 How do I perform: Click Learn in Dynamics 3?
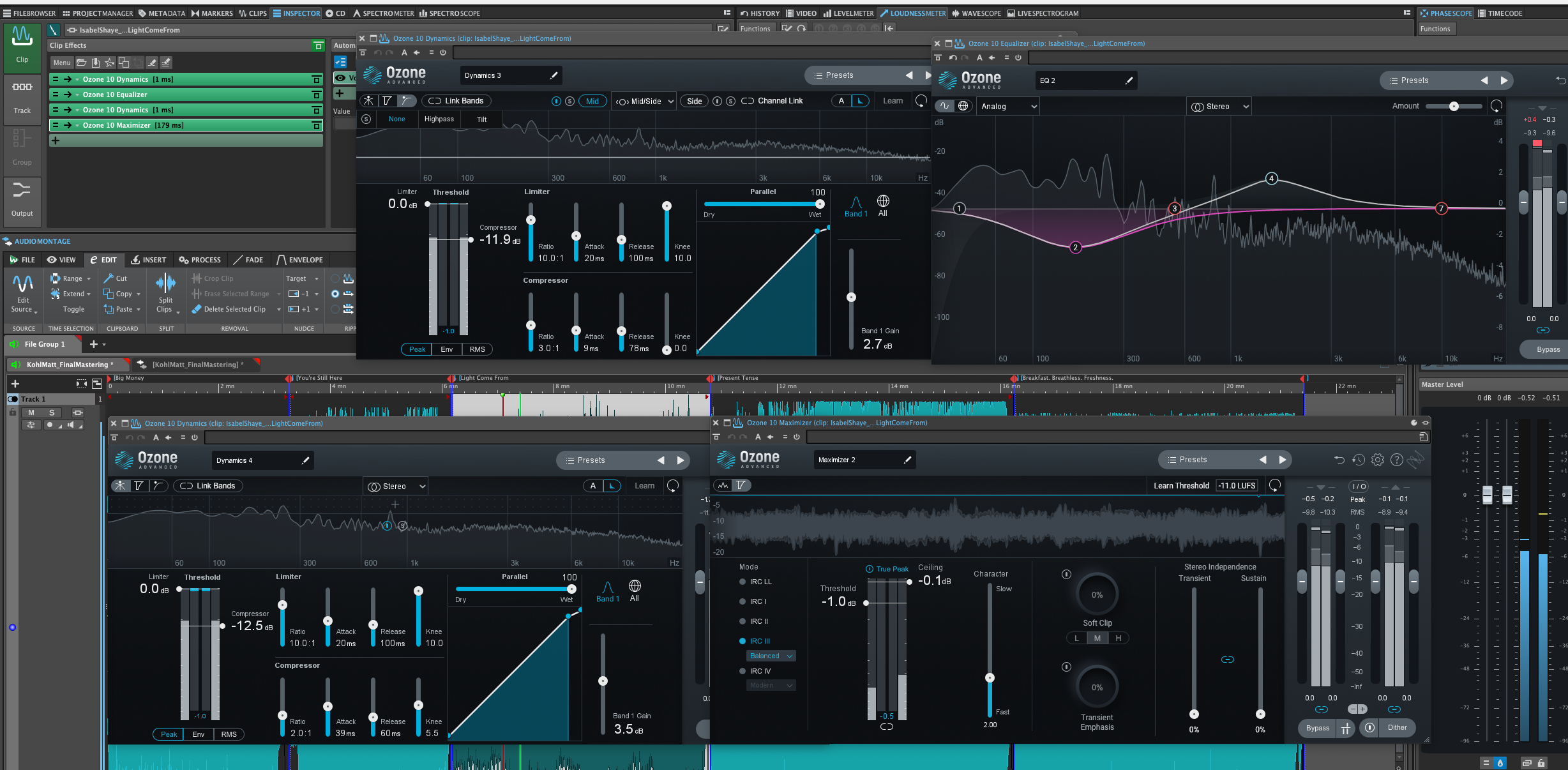[893, 101]
